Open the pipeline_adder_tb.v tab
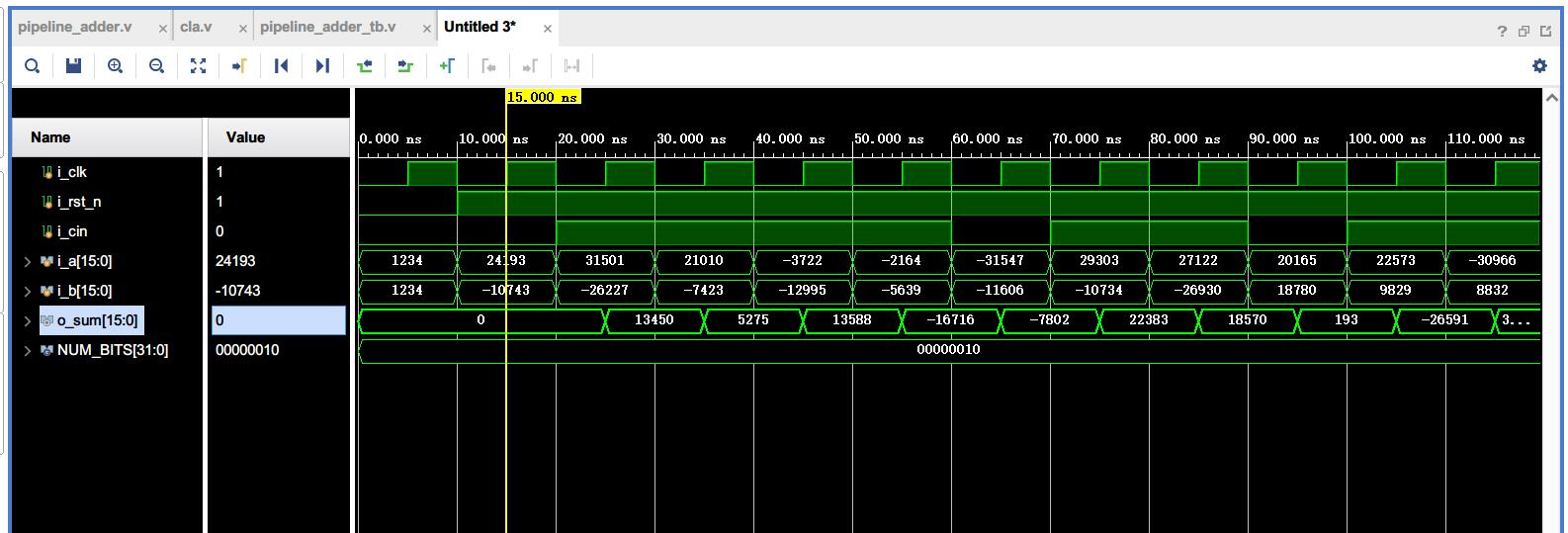The height and width of the screenshot is (533, 1568). [x=327, y=27]
